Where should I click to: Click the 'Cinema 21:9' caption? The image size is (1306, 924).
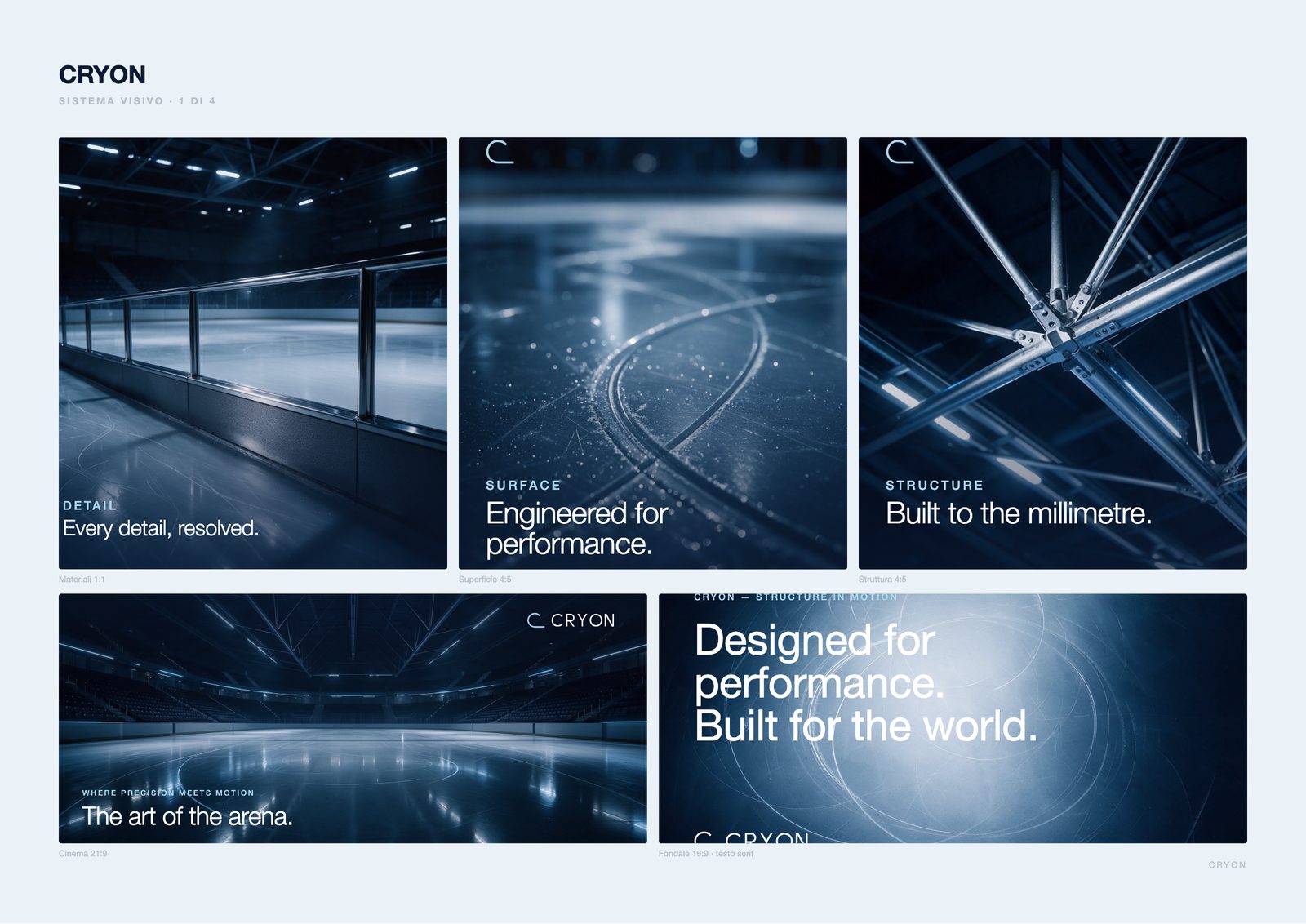pos(82,854)
